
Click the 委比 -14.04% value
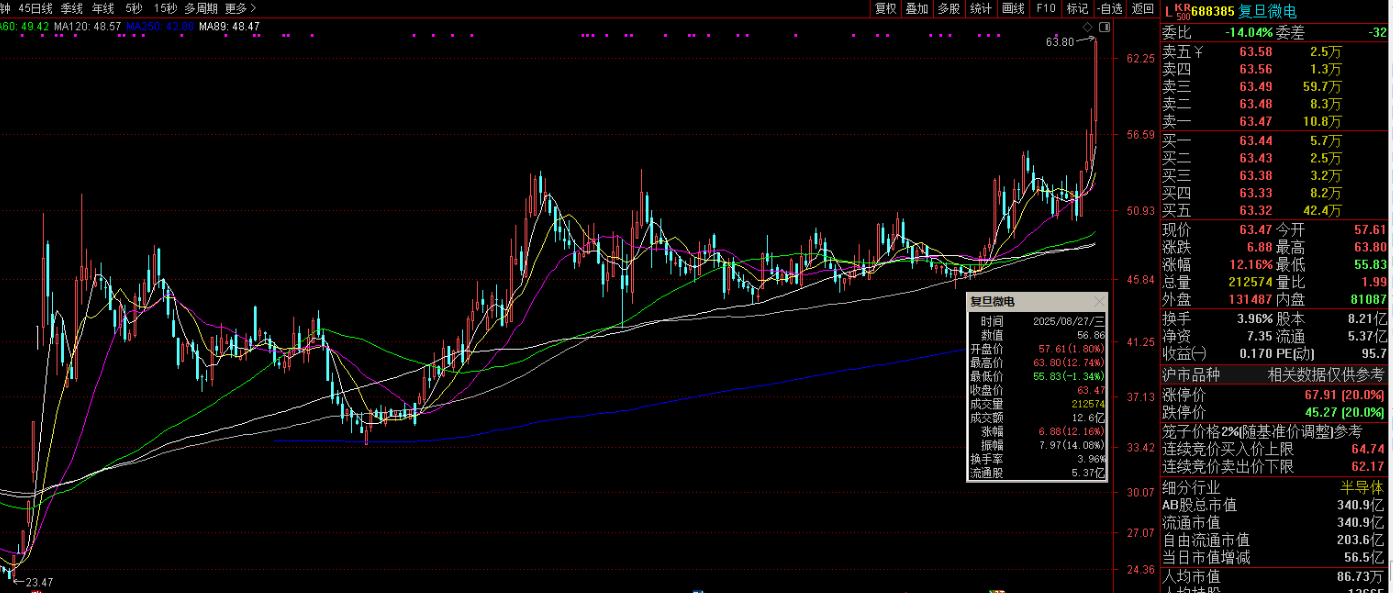coord(1248,32)
